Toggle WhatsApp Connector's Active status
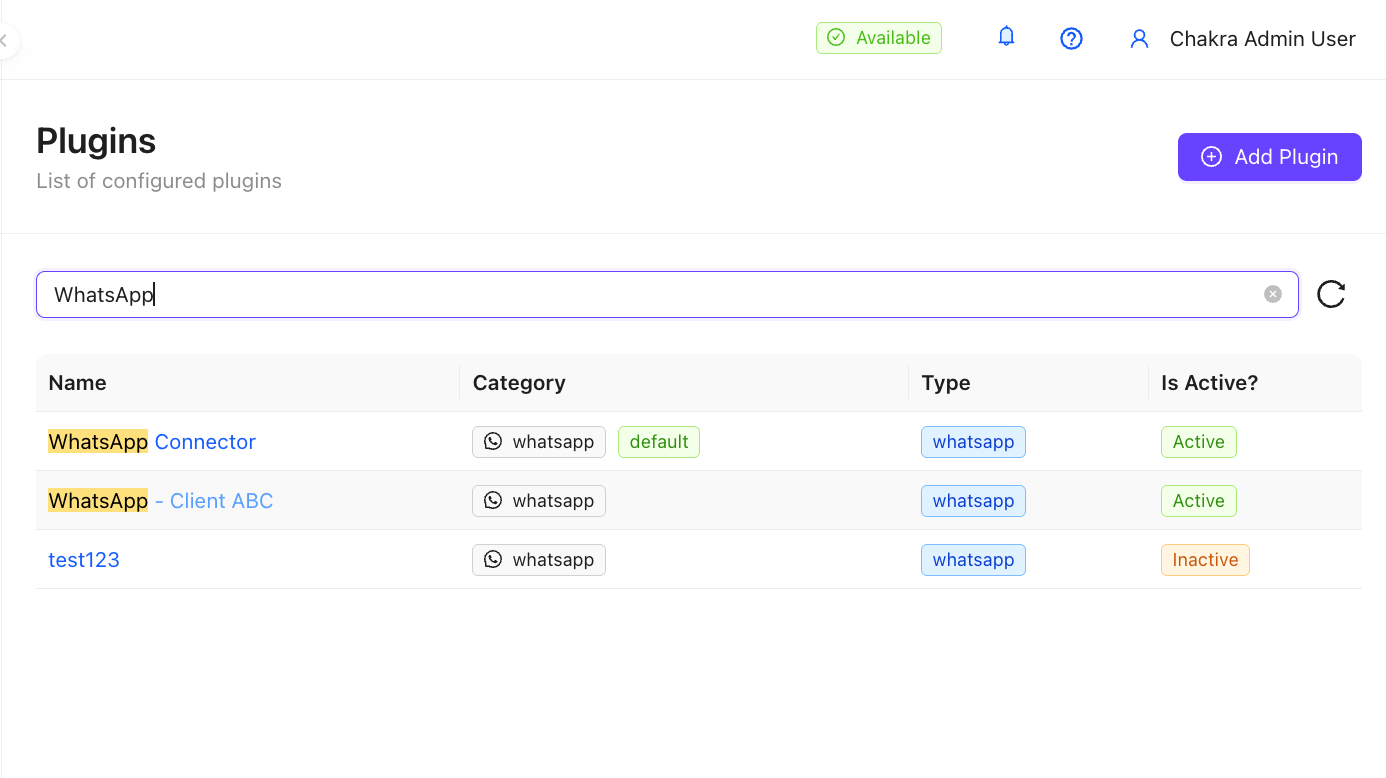Screen dimensions: 1386x778 (1198, 441)
